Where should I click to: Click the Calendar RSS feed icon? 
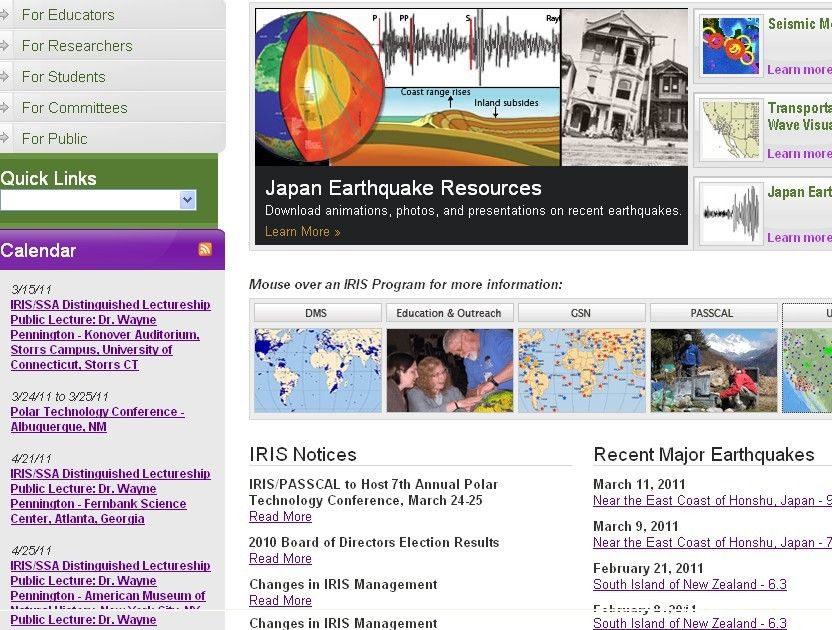click(205, 250)
